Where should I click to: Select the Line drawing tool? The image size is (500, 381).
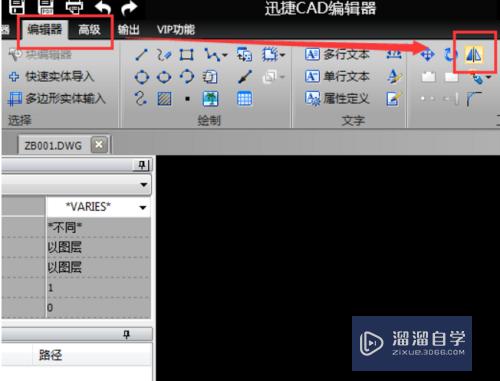[x=141, y=55]
